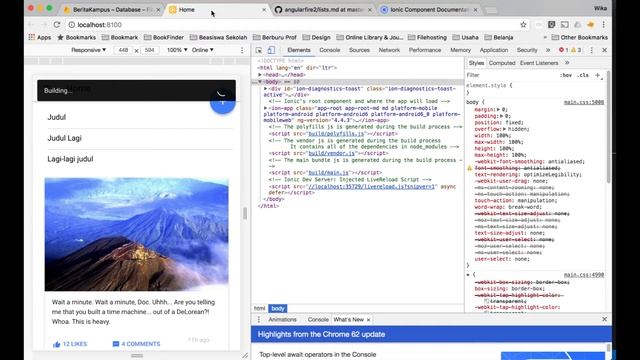
Task: Click the cast screen extension icon
Action: [x=564, y=25]
